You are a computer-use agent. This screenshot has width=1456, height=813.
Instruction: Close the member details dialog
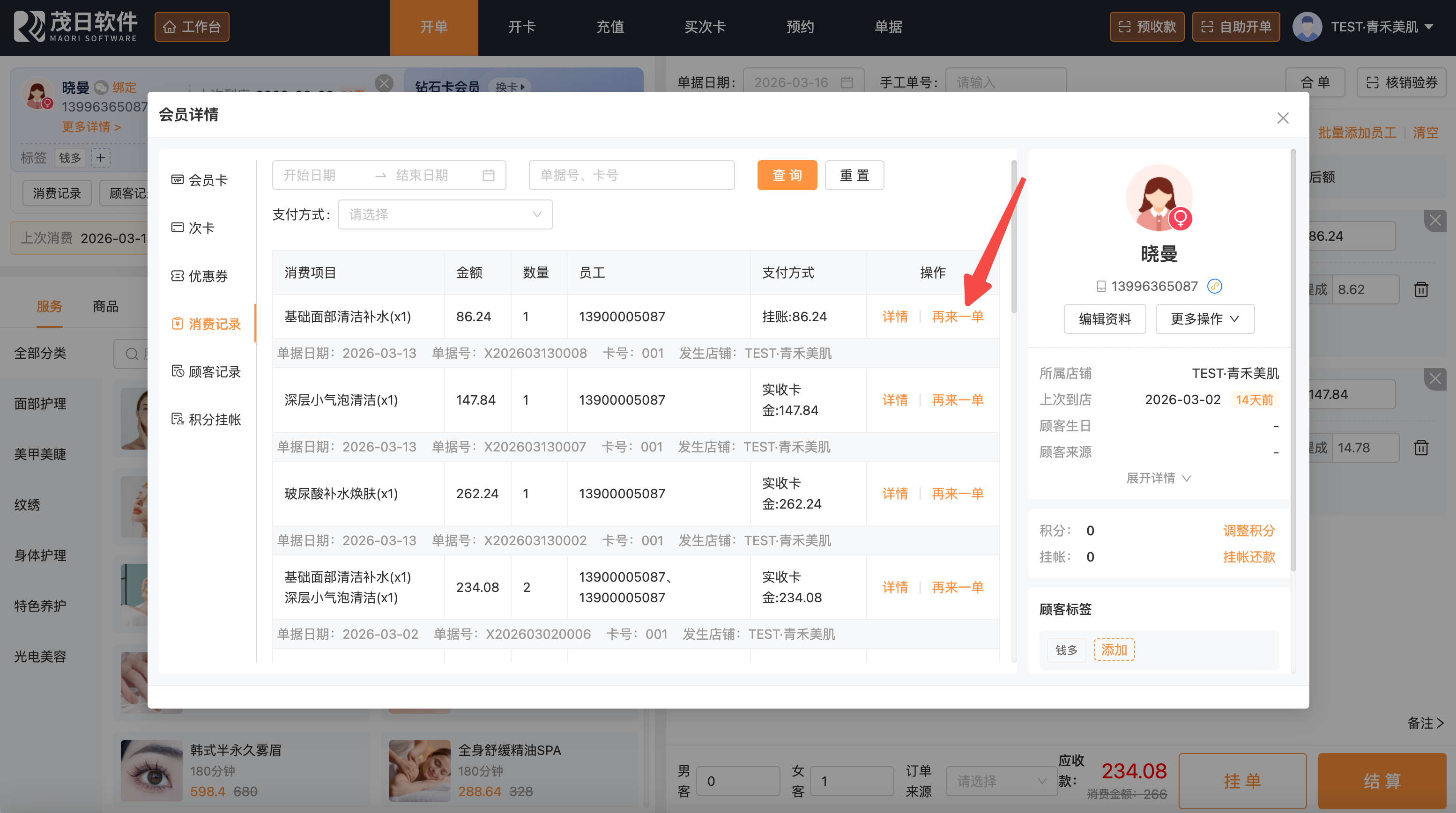point(1283,118)
